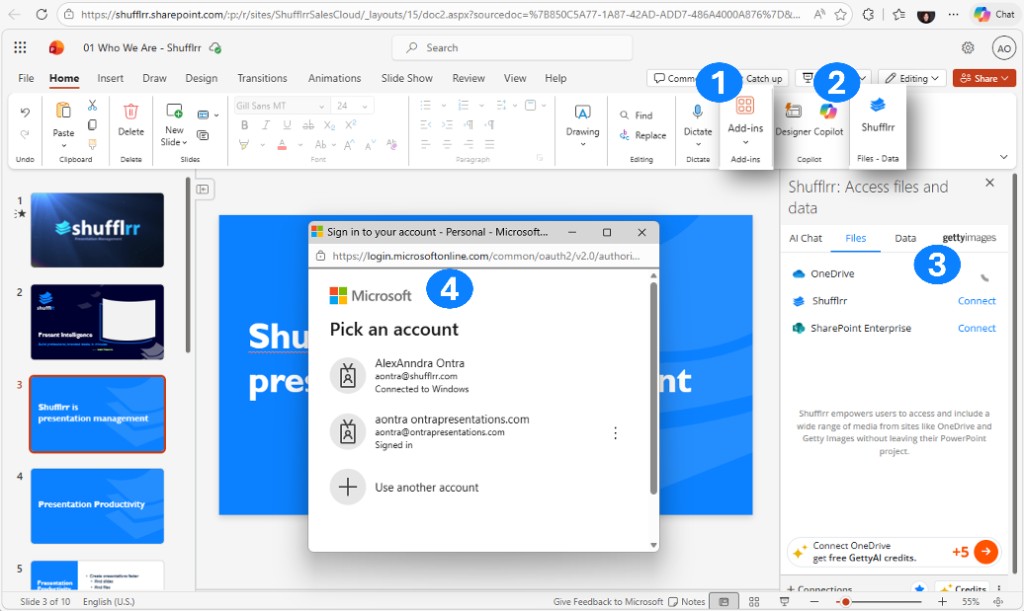1024x611 pixels.
Task: Open Designer from the ribbon
Action: tap(793, 120)
